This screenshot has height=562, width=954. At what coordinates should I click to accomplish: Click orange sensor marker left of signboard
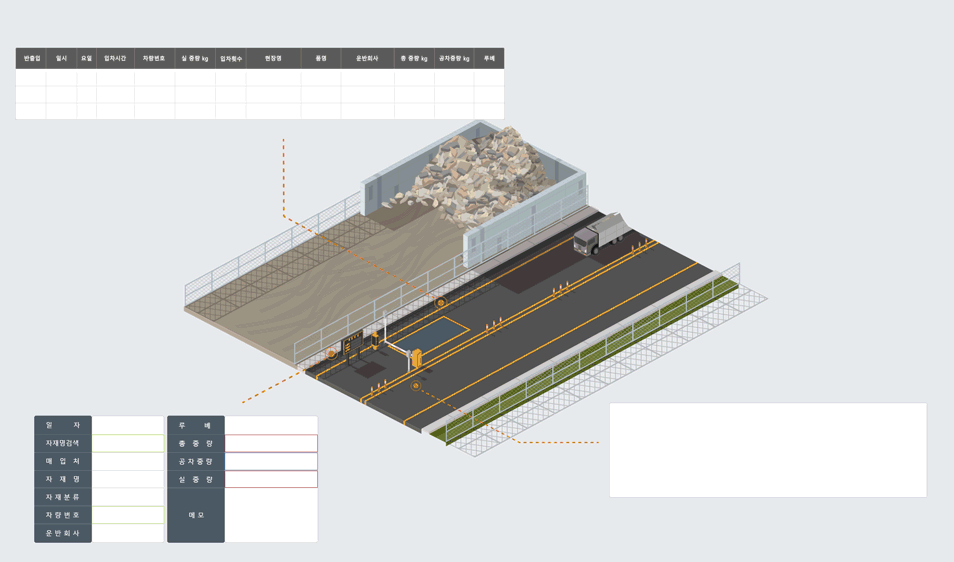pyautogui.click(x=332, y=354)
